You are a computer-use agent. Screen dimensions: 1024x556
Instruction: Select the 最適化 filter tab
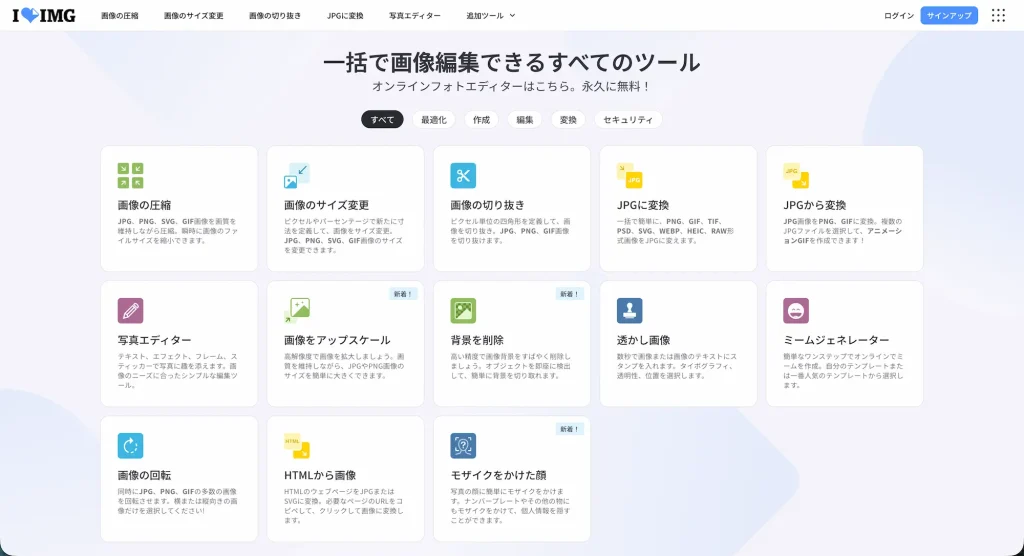tap(433, 120)
